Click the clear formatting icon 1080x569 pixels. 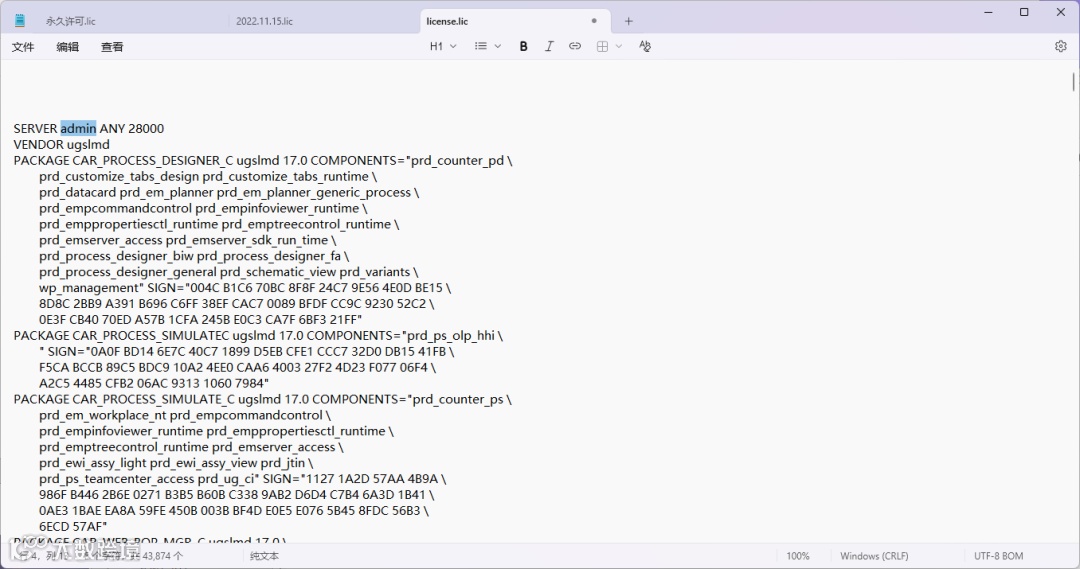tap(645, 46)
